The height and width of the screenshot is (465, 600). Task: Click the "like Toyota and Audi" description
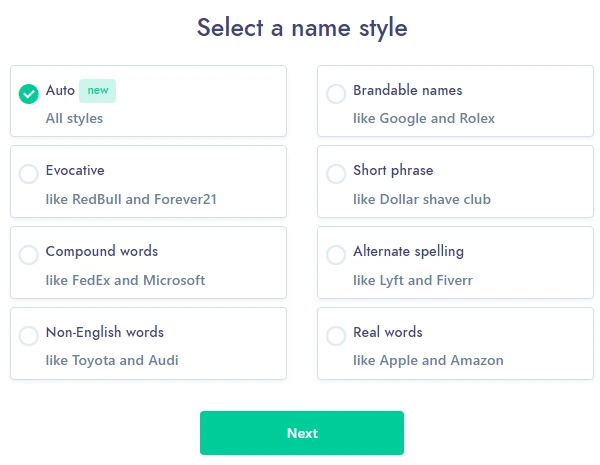112,360
